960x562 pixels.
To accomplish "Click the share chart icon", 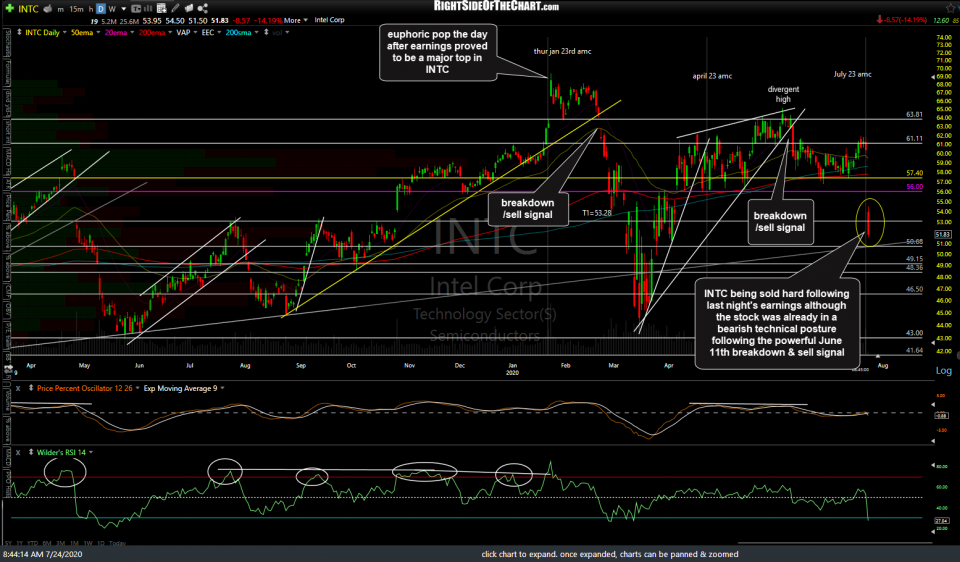I will [203, 9].
